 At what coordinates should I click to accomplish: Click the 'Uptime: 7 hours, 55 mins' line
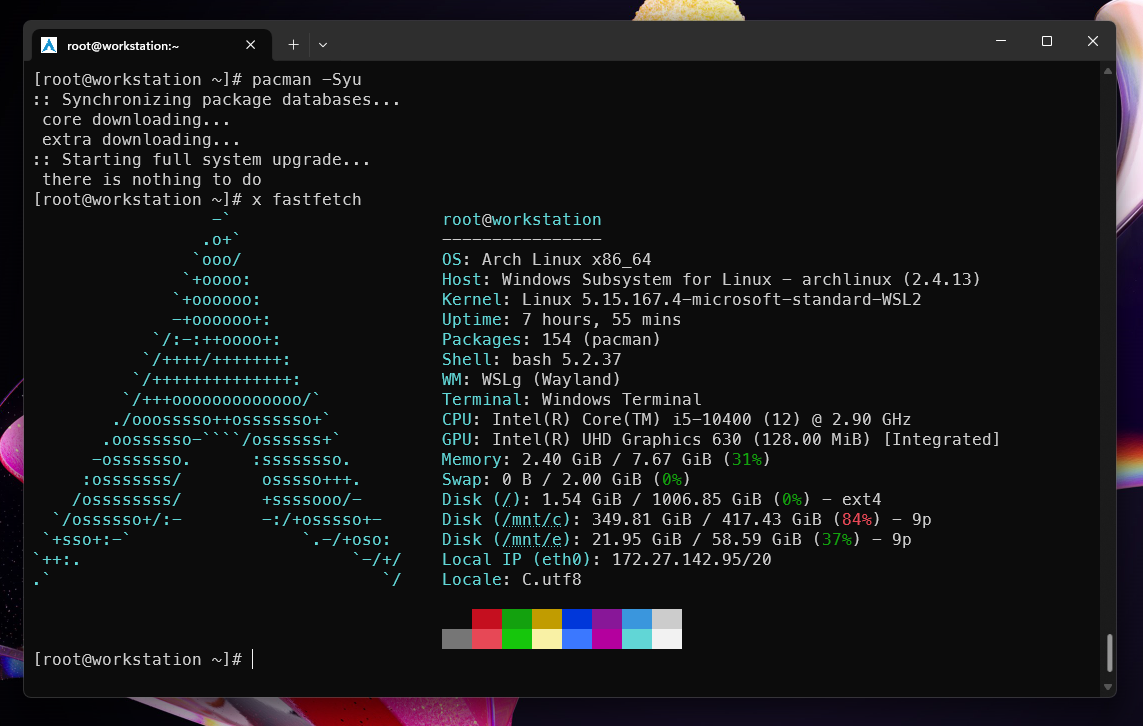click(561, 319)
